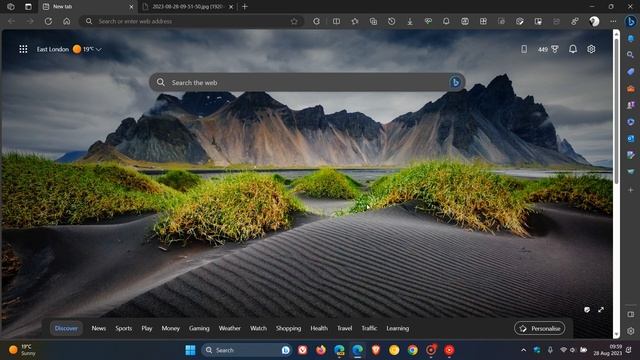
Task: Open the Windows Start menu
Action: pyautogui.click(x=190, y=350)
